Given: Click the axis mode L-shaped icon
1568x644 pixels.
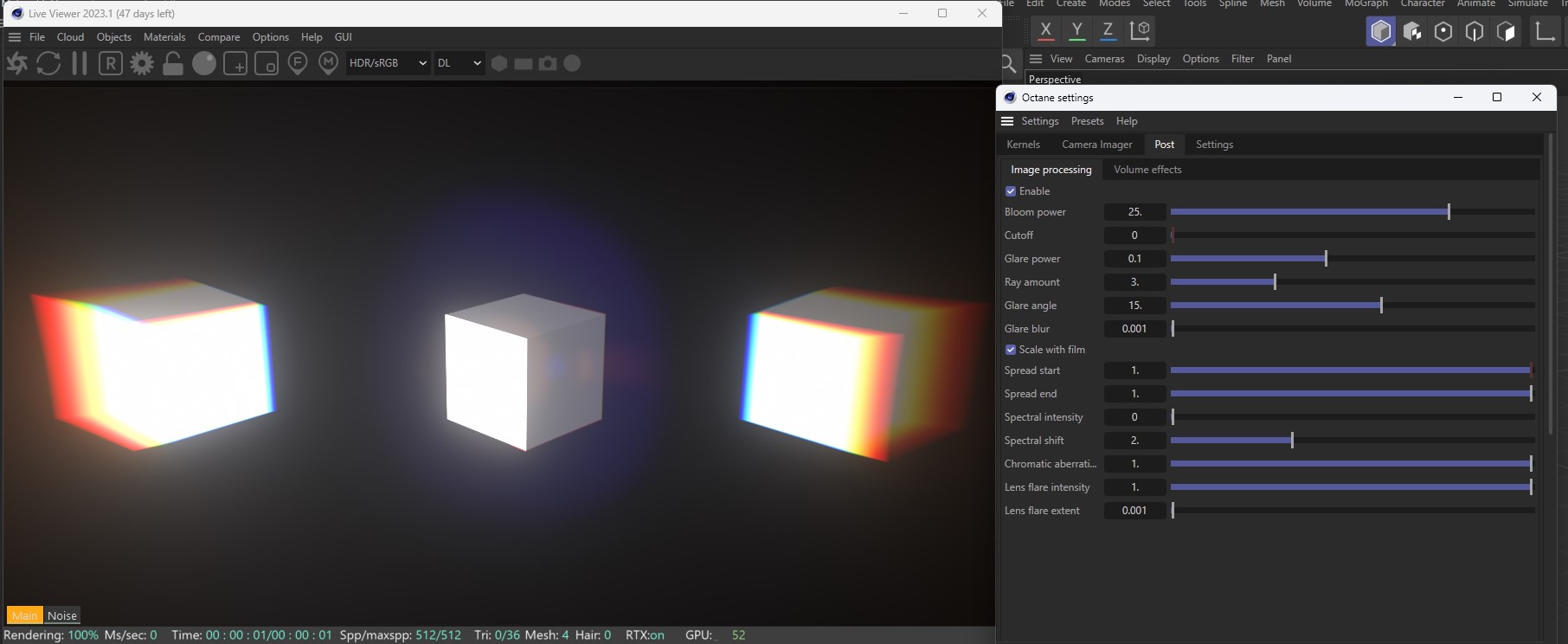Looking at the screenshot, I should 1545,31.
